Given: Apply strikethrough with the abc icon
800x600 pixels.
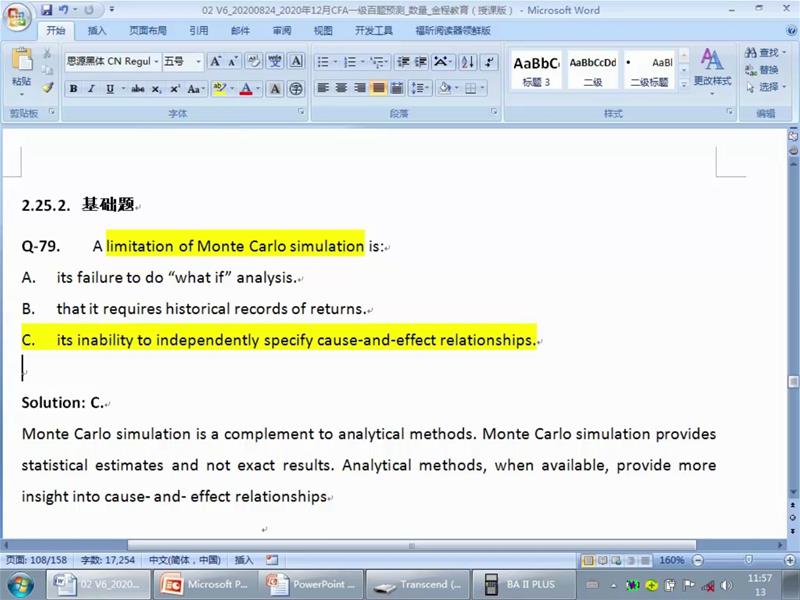Looking at the screenshot, I should pos(138,89).
